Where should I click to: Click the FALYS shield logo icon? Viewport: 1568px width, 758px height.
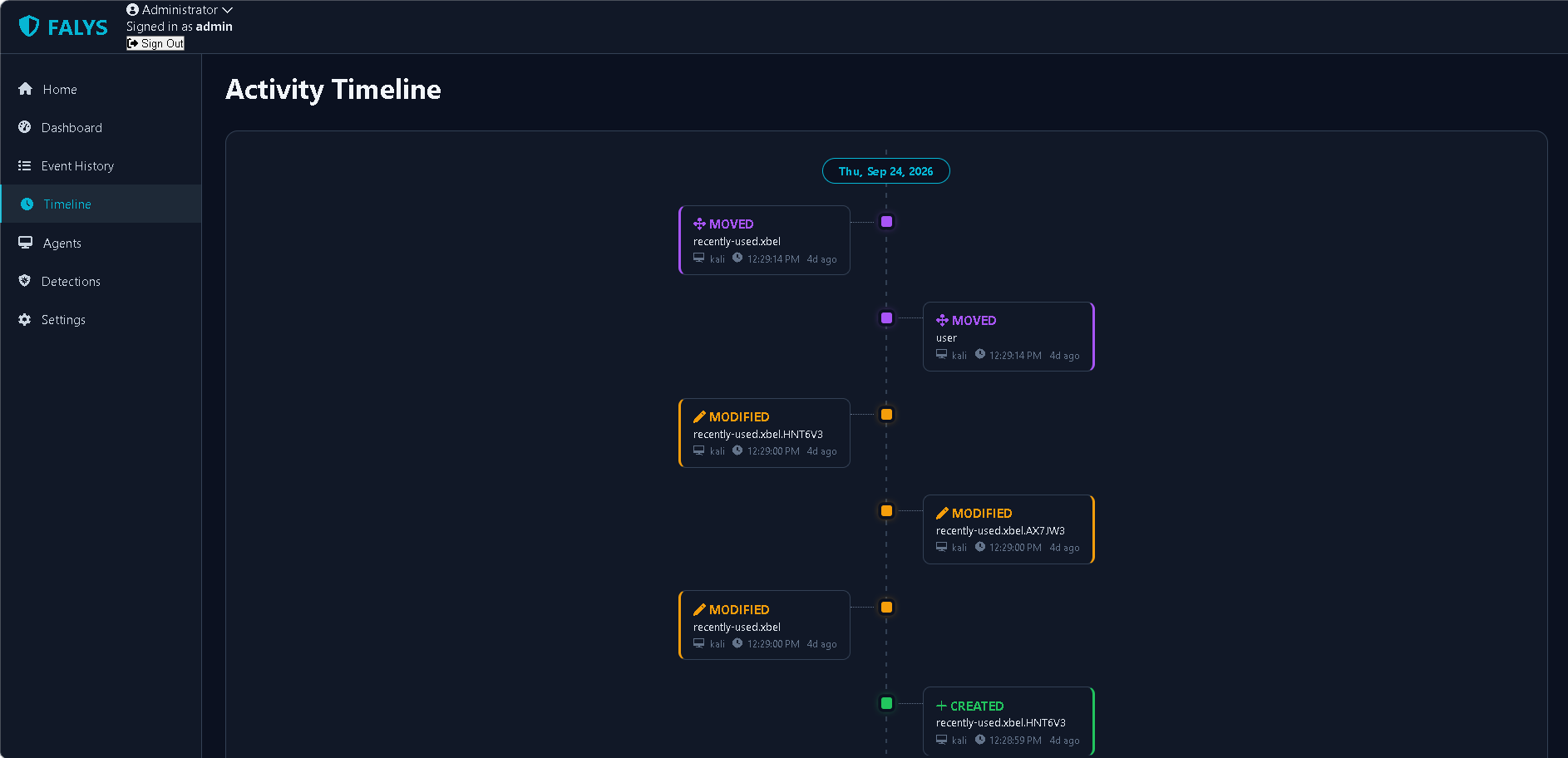pos(29,27)
